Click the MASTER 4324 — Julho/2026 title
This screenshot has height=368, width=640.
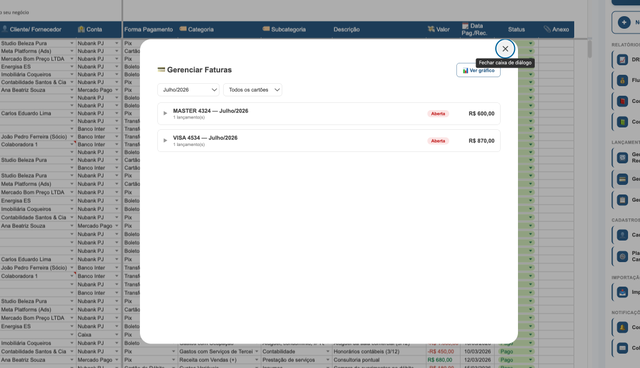point(210,111)
